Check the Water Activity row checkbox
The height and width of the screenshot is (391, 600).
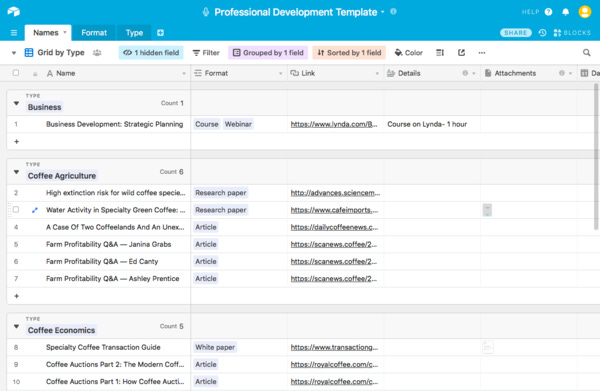click(x=16, y=210)
